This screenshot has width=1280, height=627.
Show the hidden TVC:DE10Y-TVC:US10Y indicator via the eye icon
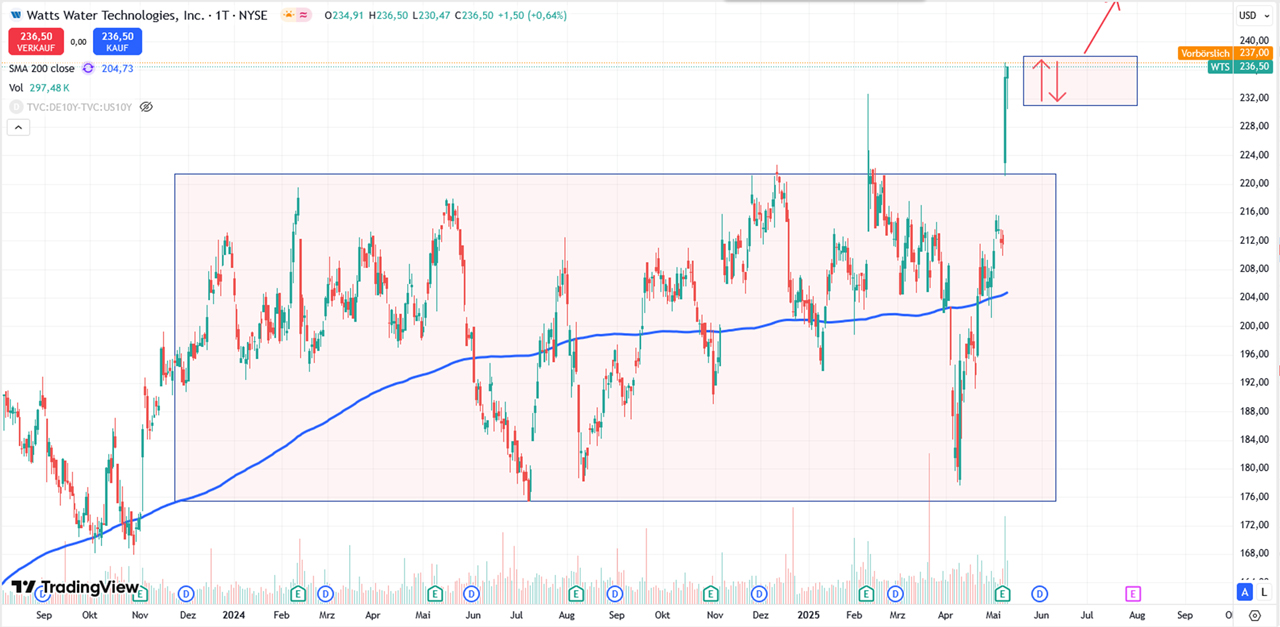[x=146, y=106]
